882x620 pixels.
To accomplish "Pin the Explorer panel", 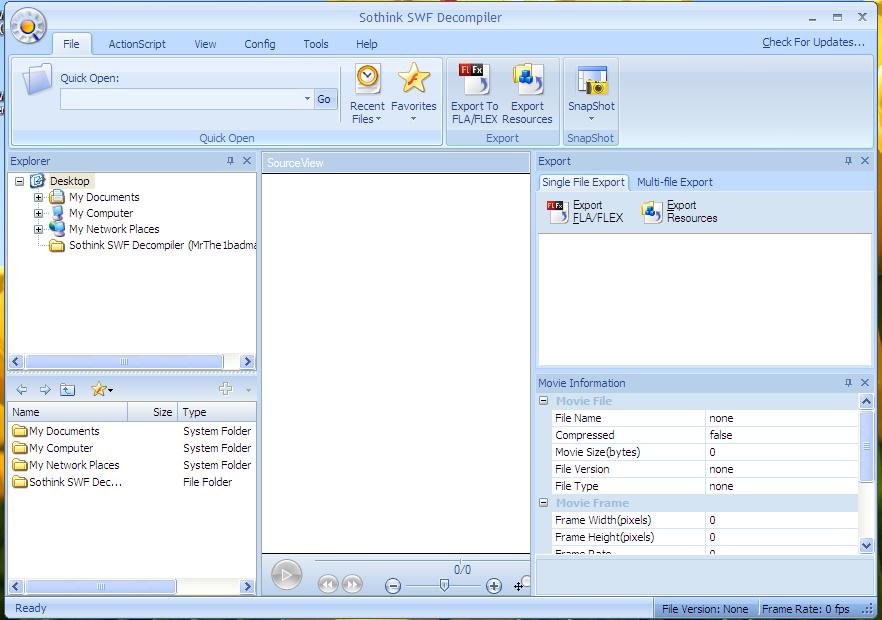I will 230,161.
